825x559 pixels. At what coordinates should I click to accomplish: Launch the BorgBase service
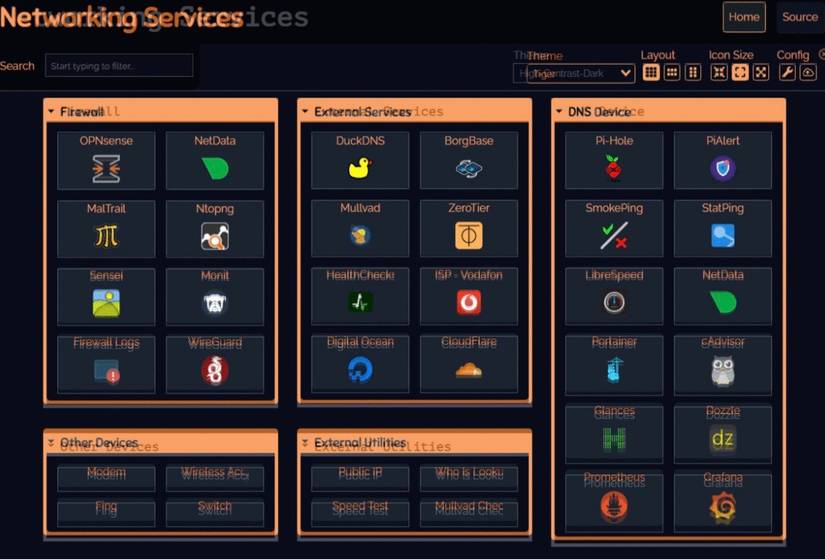(469, 160)
